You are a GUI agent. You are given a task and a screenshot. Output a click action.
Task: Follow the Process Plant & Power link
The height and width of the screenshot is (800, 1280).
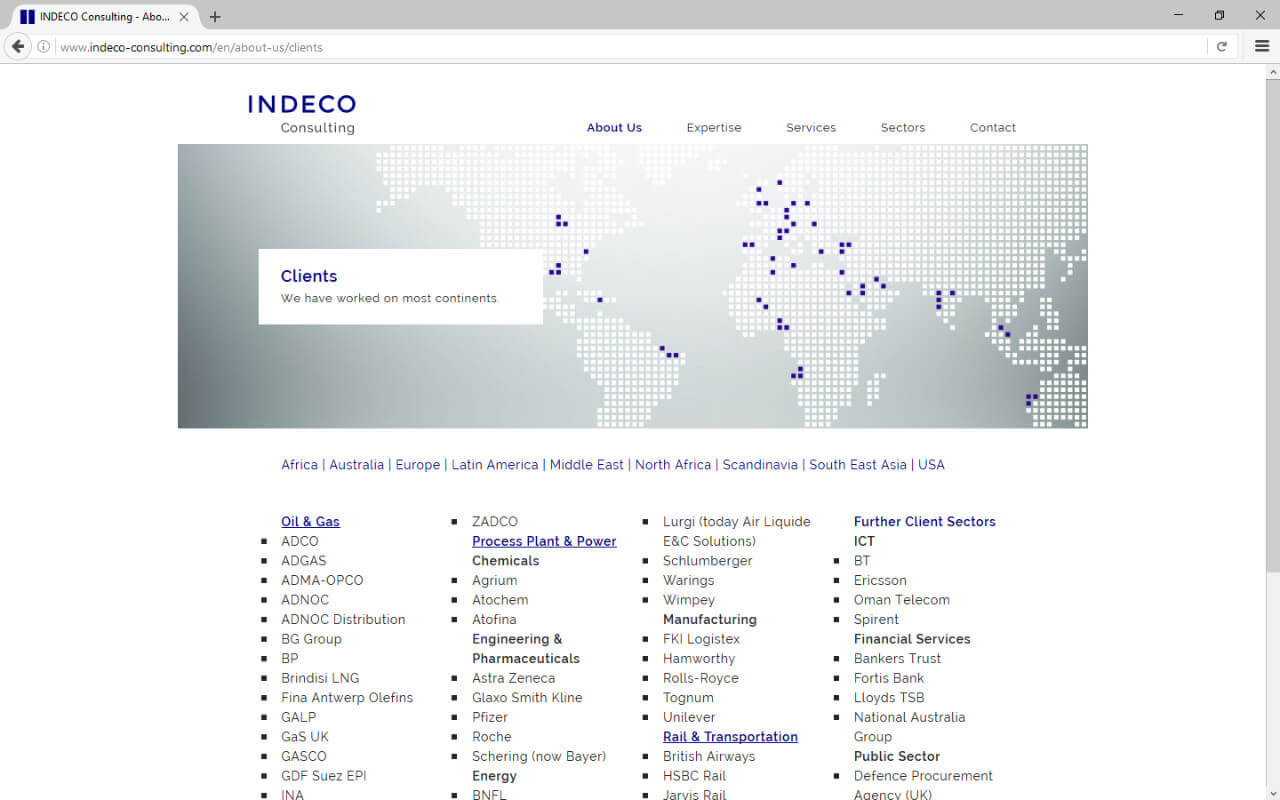click(544, 541)
